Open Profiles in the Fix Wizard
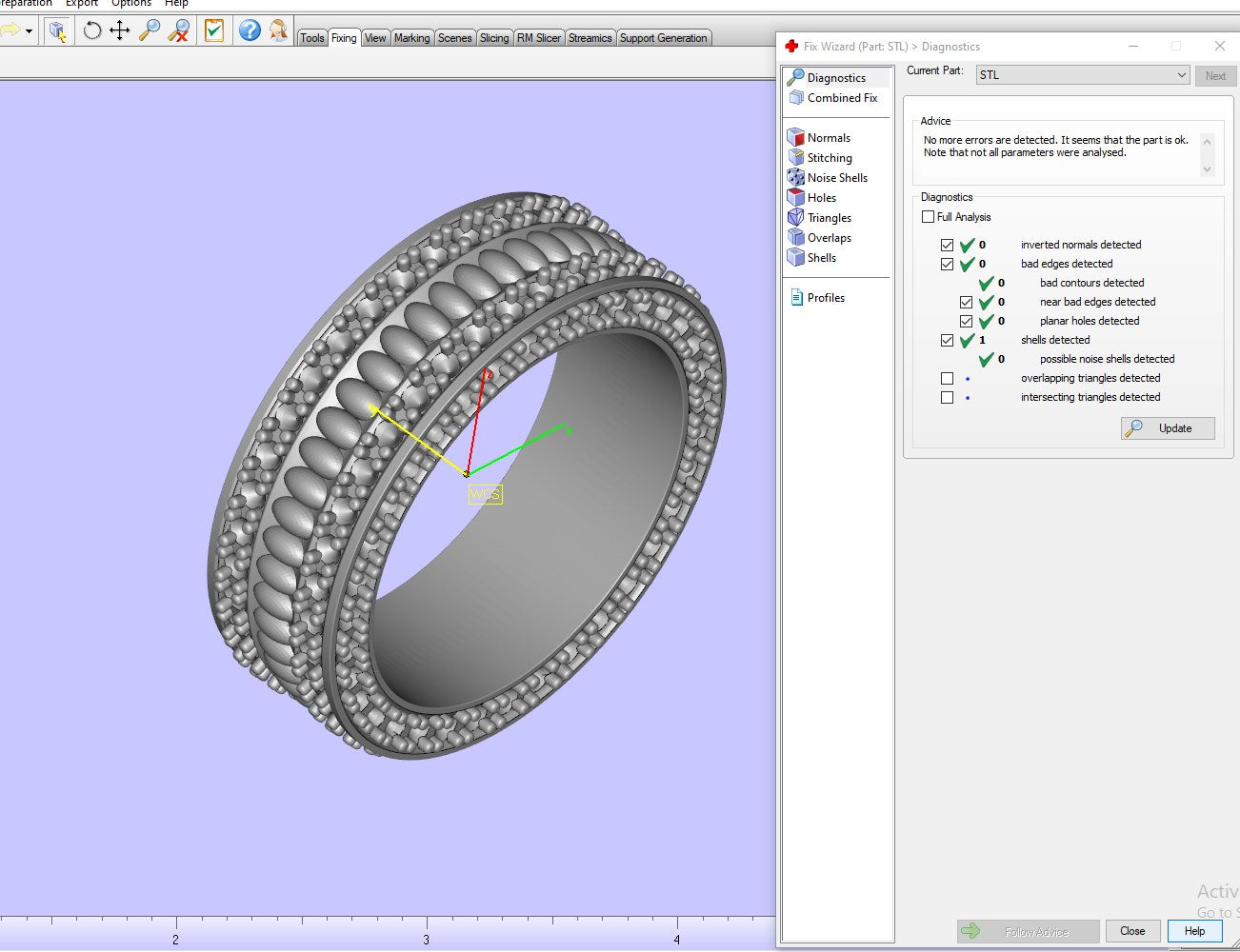Viewport: 1240px width, 952px height. tap(826, 298)
